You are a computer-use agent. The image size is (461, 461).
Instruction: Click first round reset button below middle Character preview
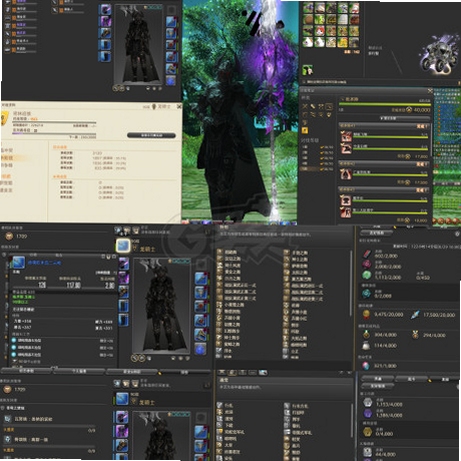click(134, 358)
